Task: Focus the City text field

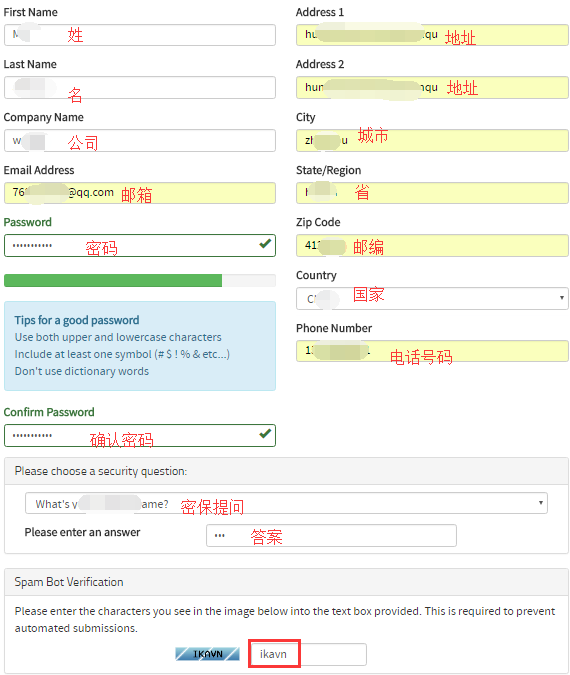Action: click(x=432, y=141)
